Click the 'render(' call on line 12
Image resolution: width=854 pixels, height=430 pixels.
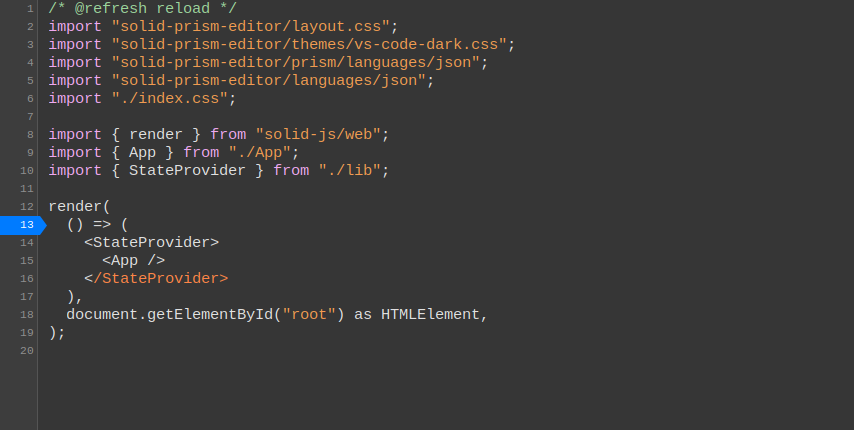point(80,206)
